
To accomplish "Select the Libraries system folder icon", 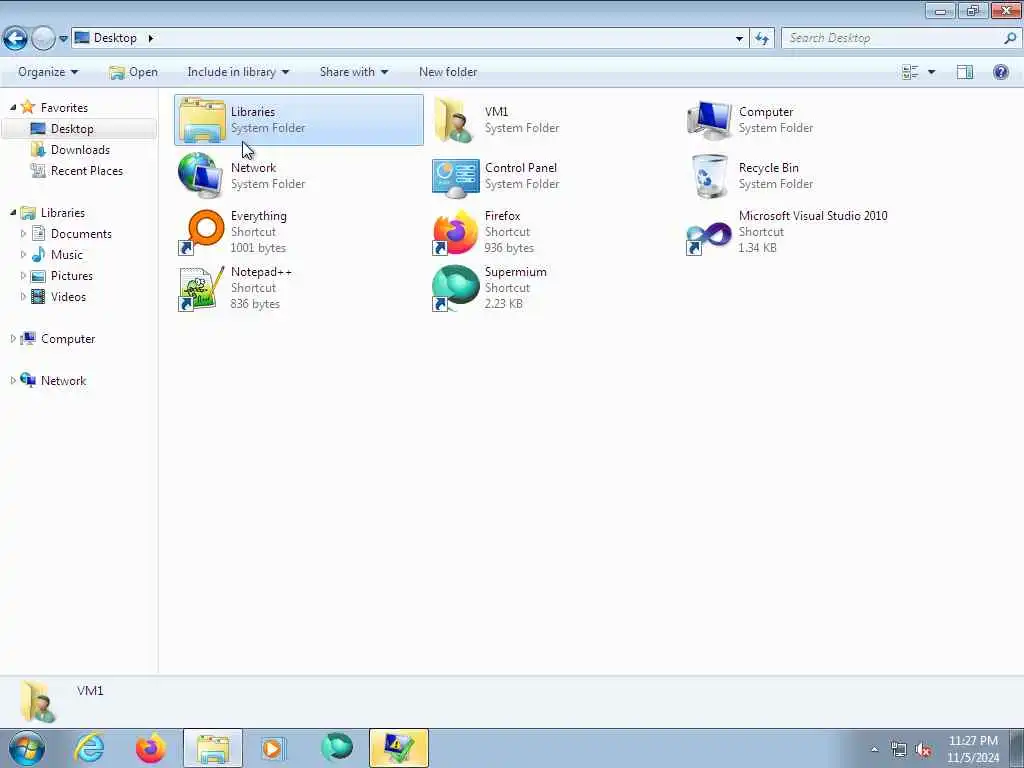I will (x=202, y=120).
